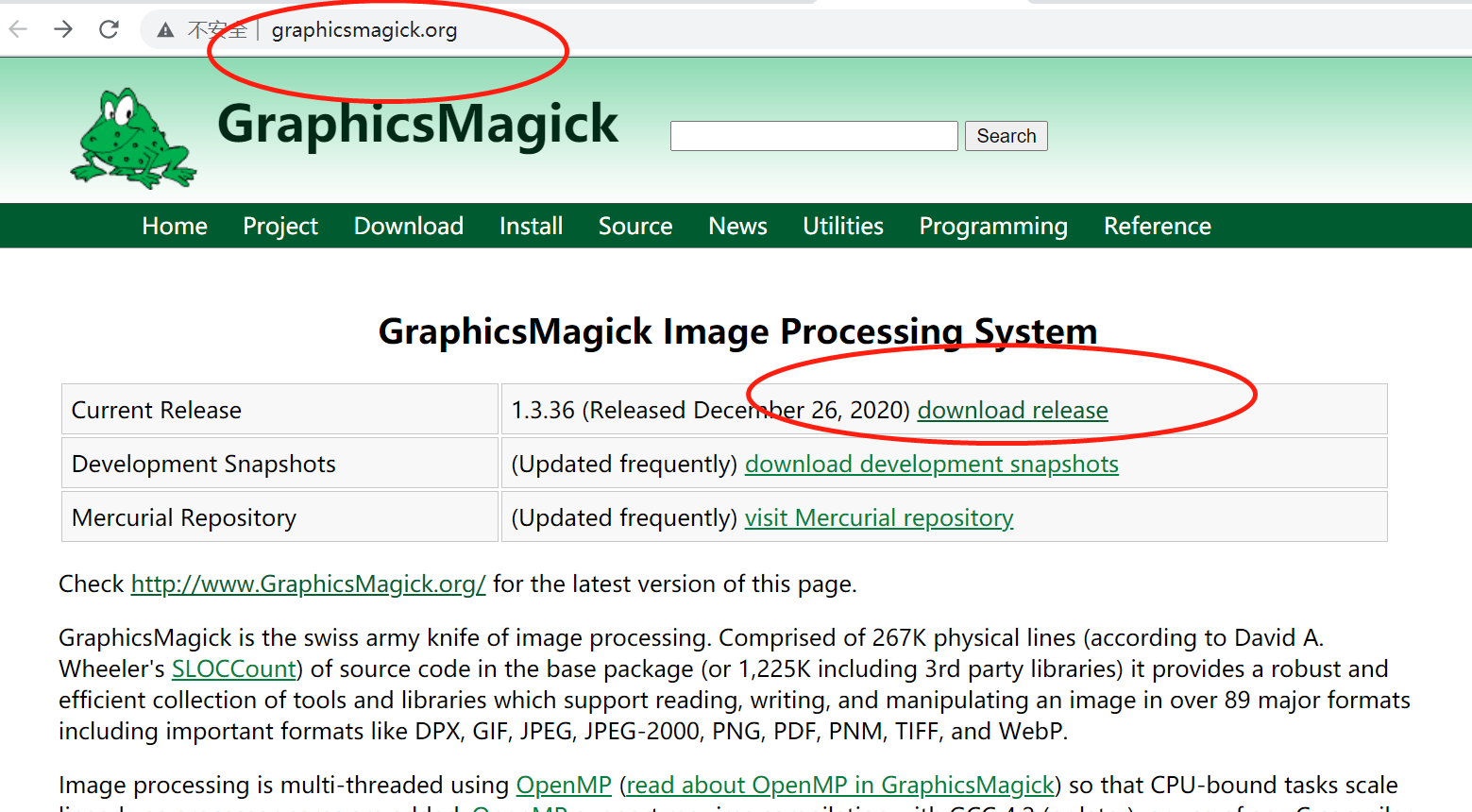Image resolution: width=1472 pixels, height=812 pixels.
Task: Open the SLOCCount hyperlink
Action: click(233, 668)
